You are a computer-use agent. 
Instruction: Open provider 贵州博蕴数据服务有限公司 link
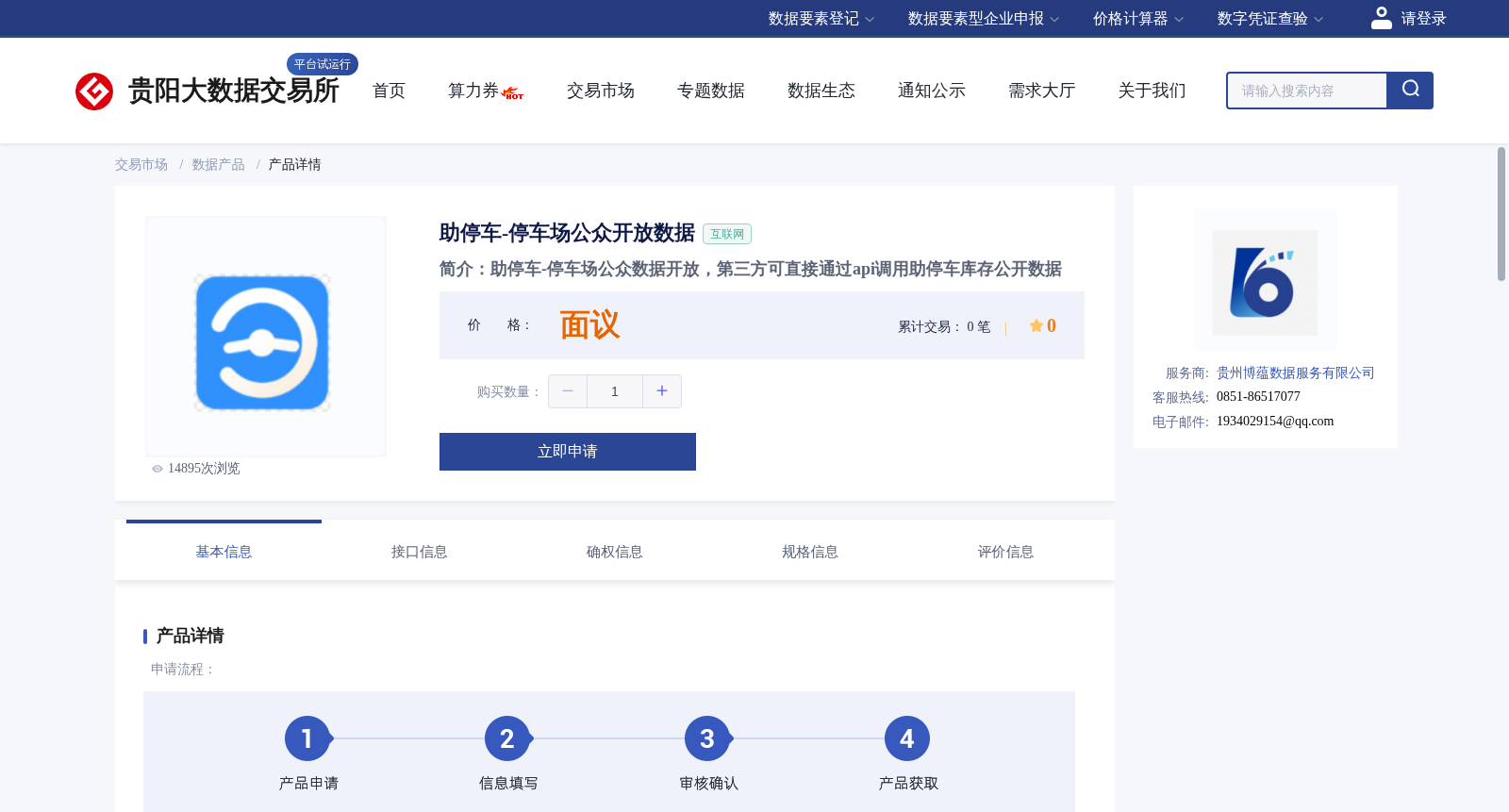click(x=1296, y=373)
